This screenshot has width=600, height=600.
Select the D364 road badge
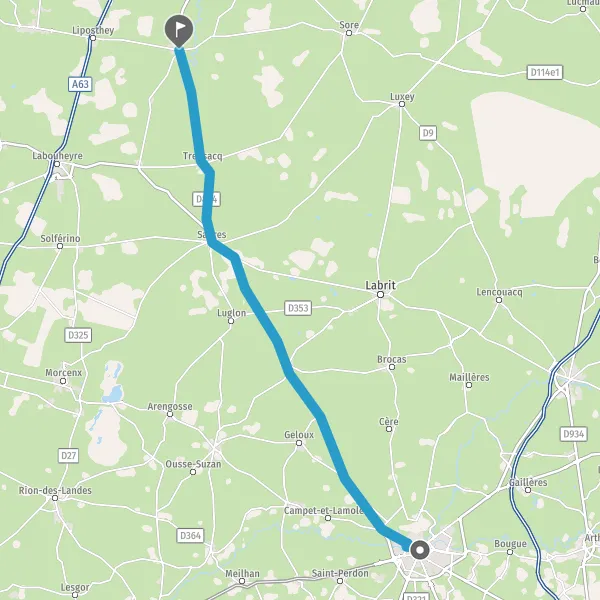[x=190, y=535]
